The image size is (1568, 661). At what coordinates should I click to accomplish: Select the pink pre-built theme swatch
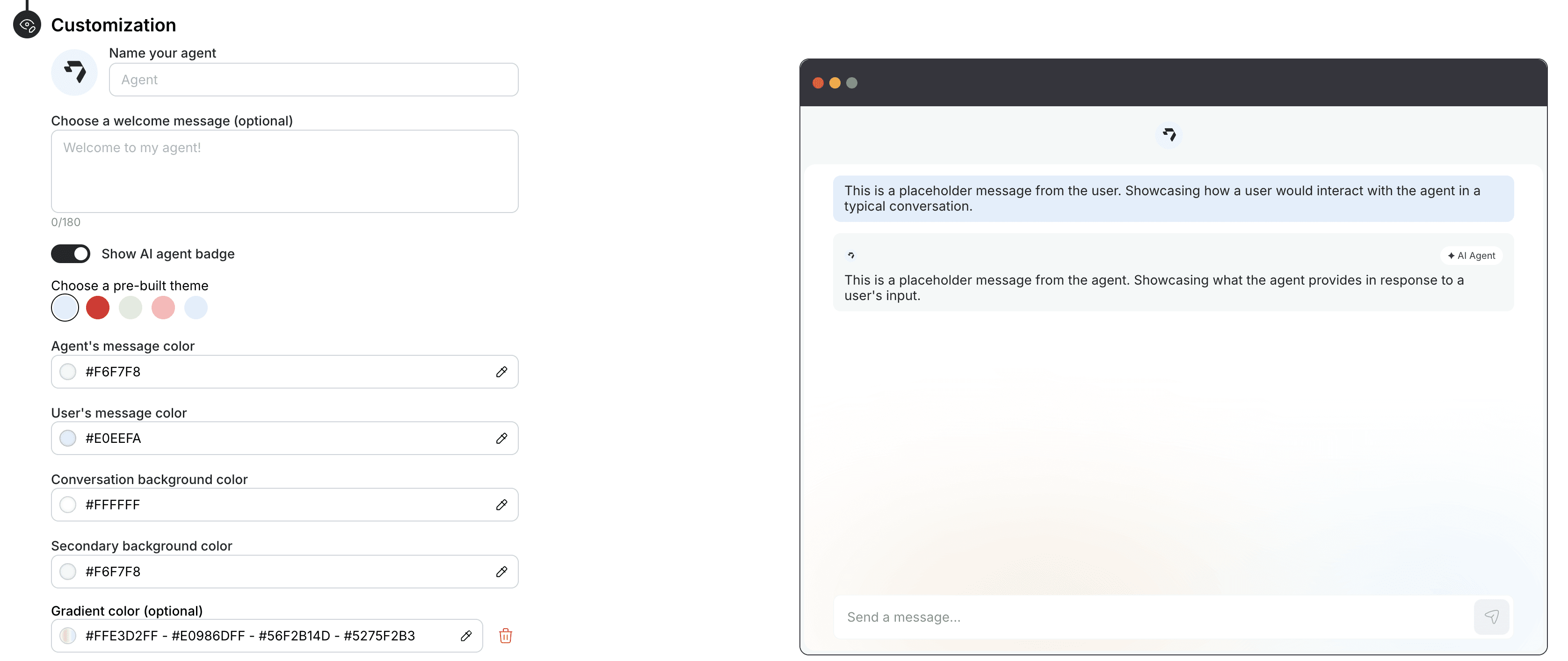163,308
